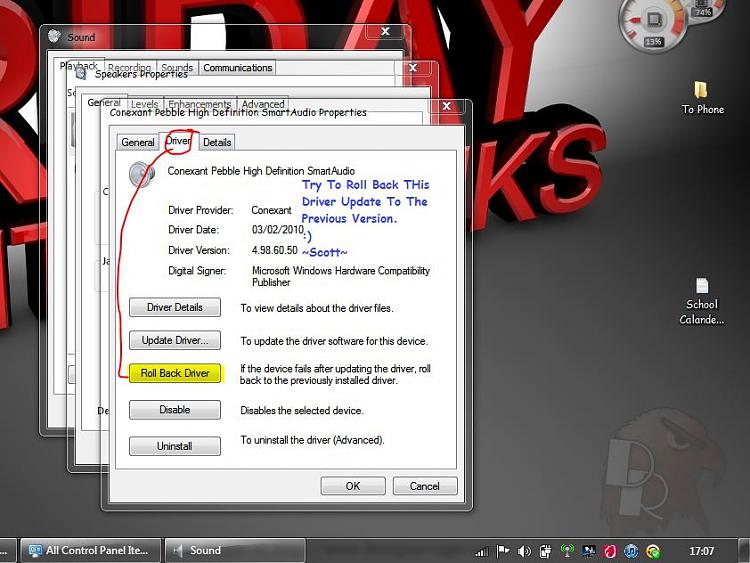This screenshot has width=750, height=563.
Task: Click the Speakers Properties title bar icon
Action: click(x=81, y=73)
